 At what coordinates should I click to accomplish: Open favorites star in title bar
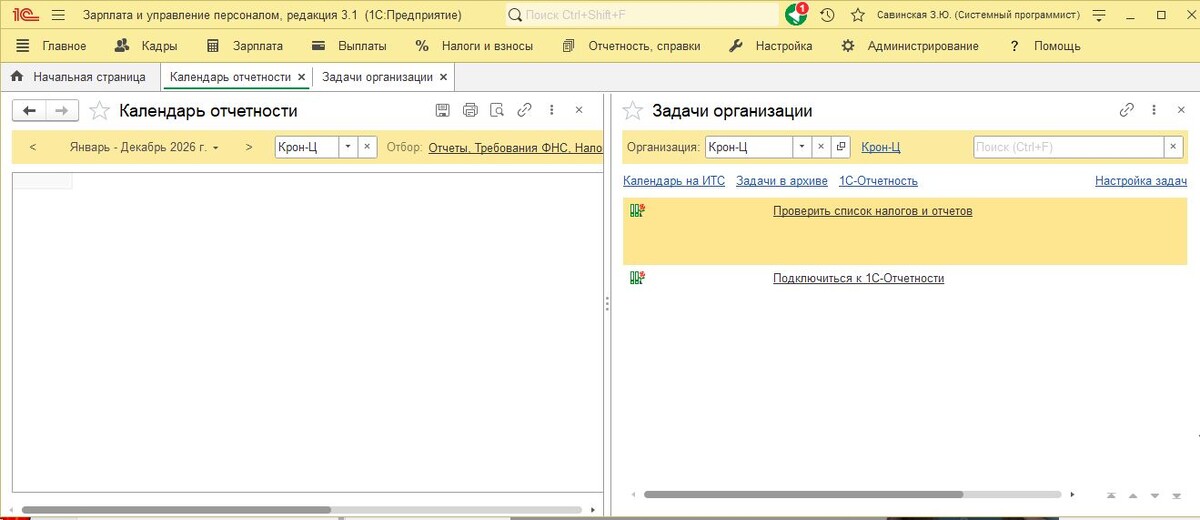point(857,15)
